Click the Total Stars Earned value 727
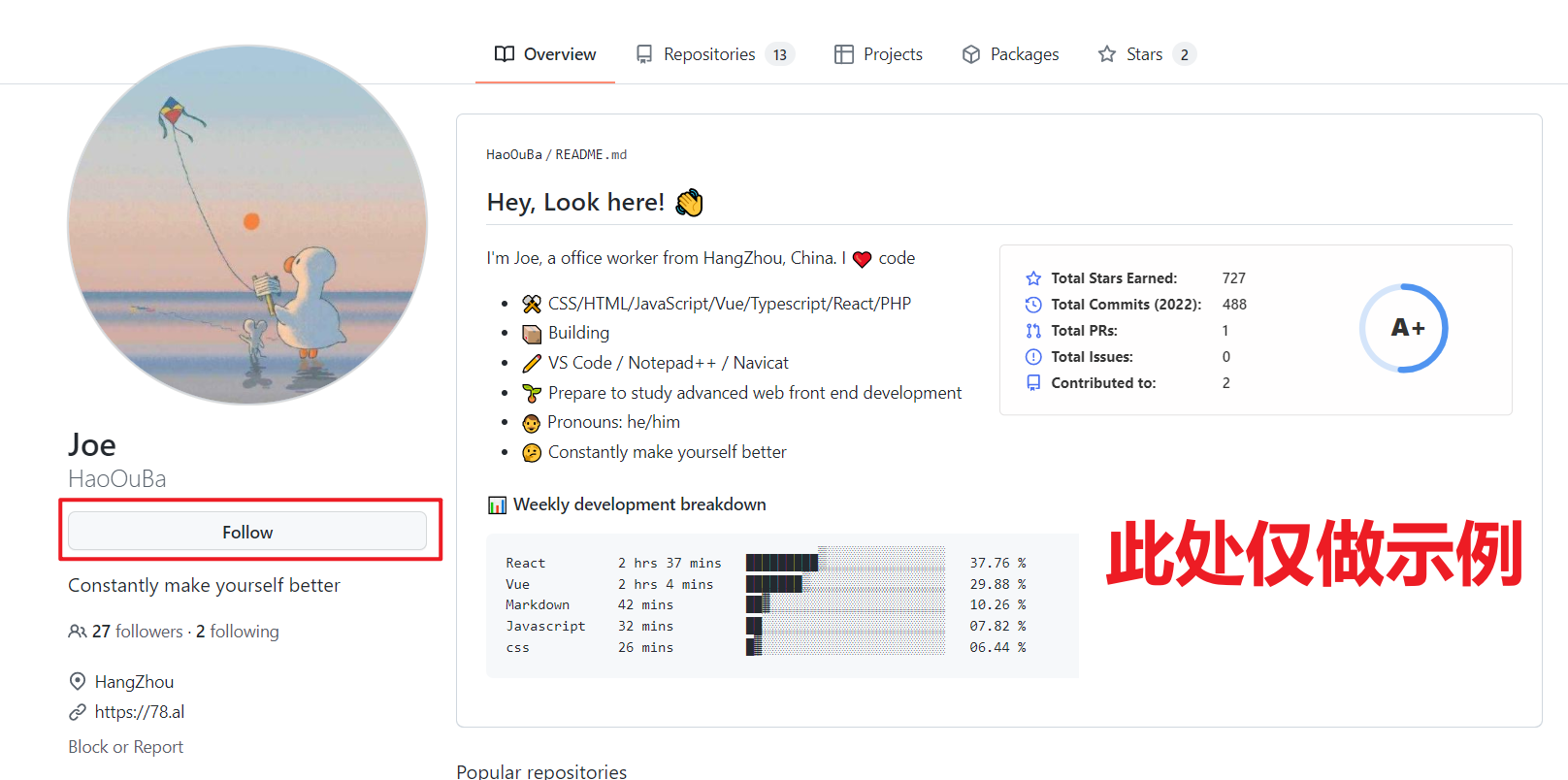This screenshot has height=780, width=1568. point(1234,278)
